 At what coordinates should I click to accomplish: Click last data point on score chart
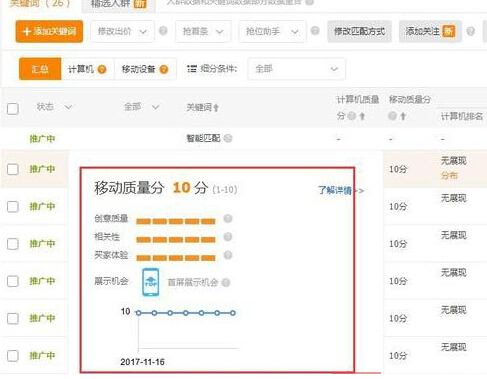(x=233, y=313)
